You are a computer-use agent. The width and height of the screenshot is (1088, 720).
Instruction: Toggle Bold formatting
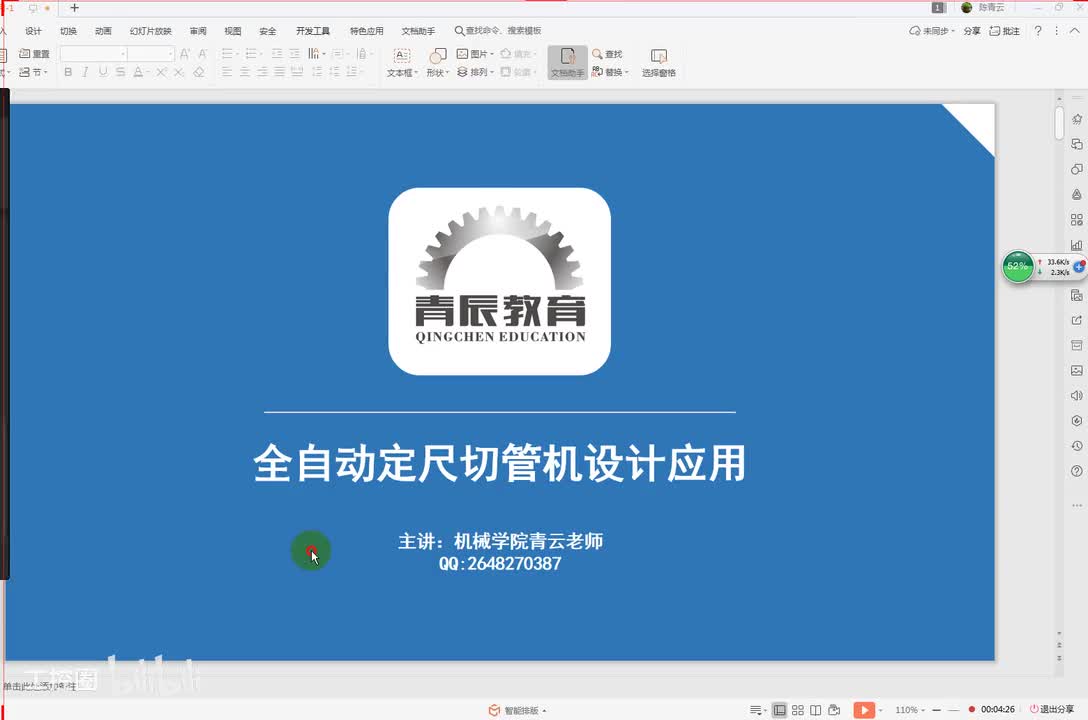pyautogui.click(x=68, y=72)
